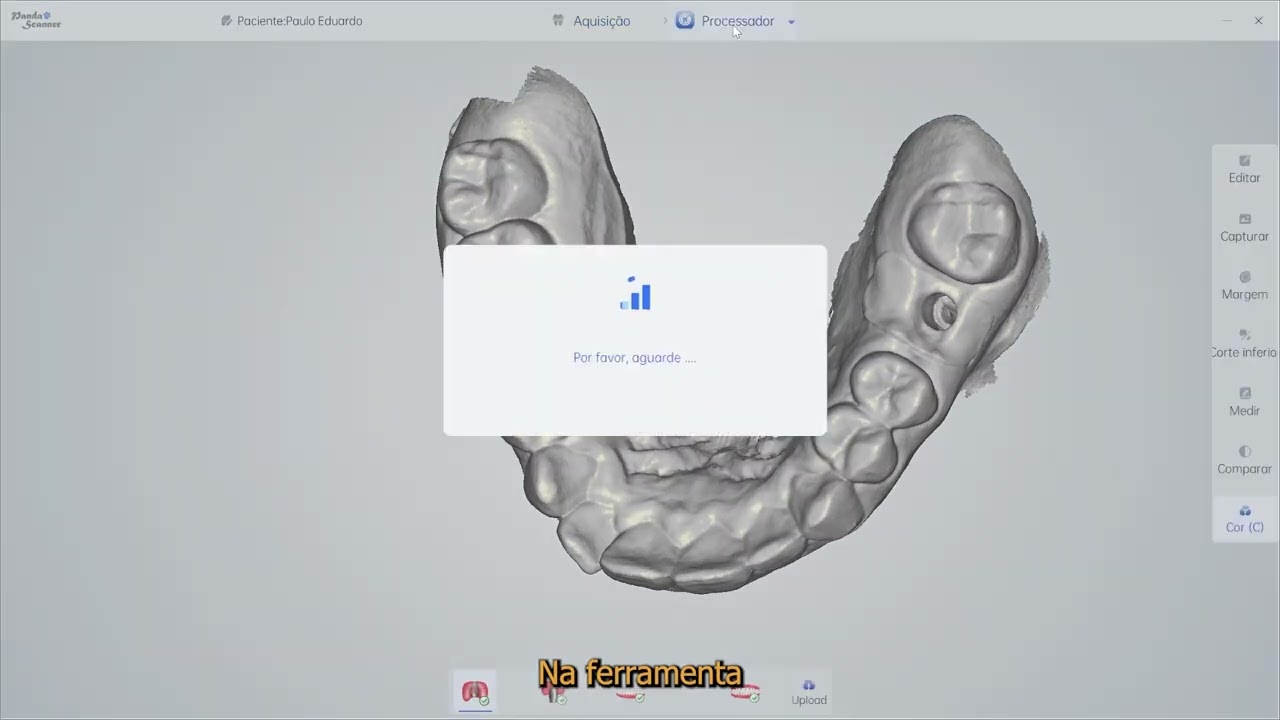This screenshot has height=720, width=1280.
Task: Click the Paciente:Paulo Eduardo label
Action: pos(300,21)
